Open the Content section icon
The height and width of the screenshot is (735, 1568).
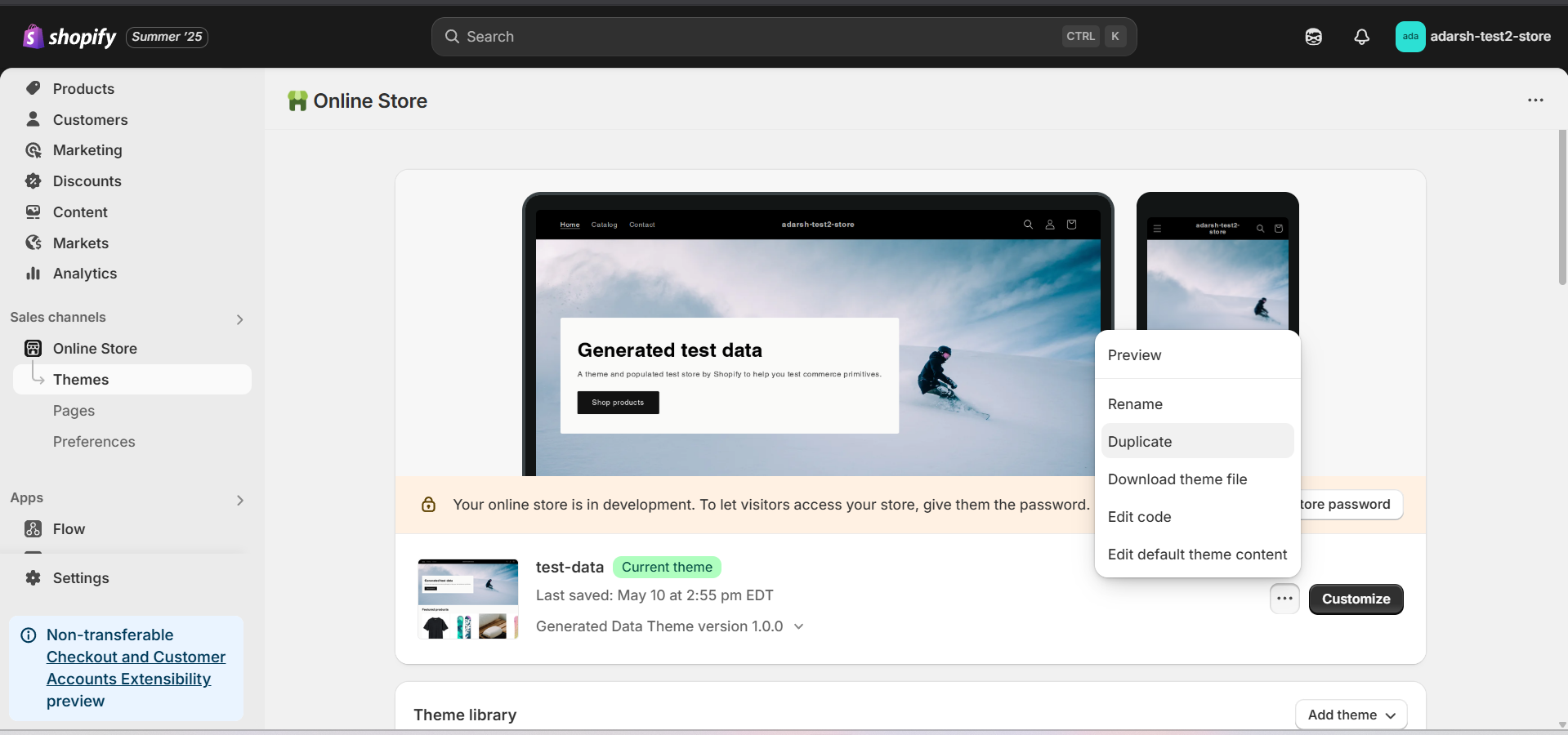[x=32, y=212]
